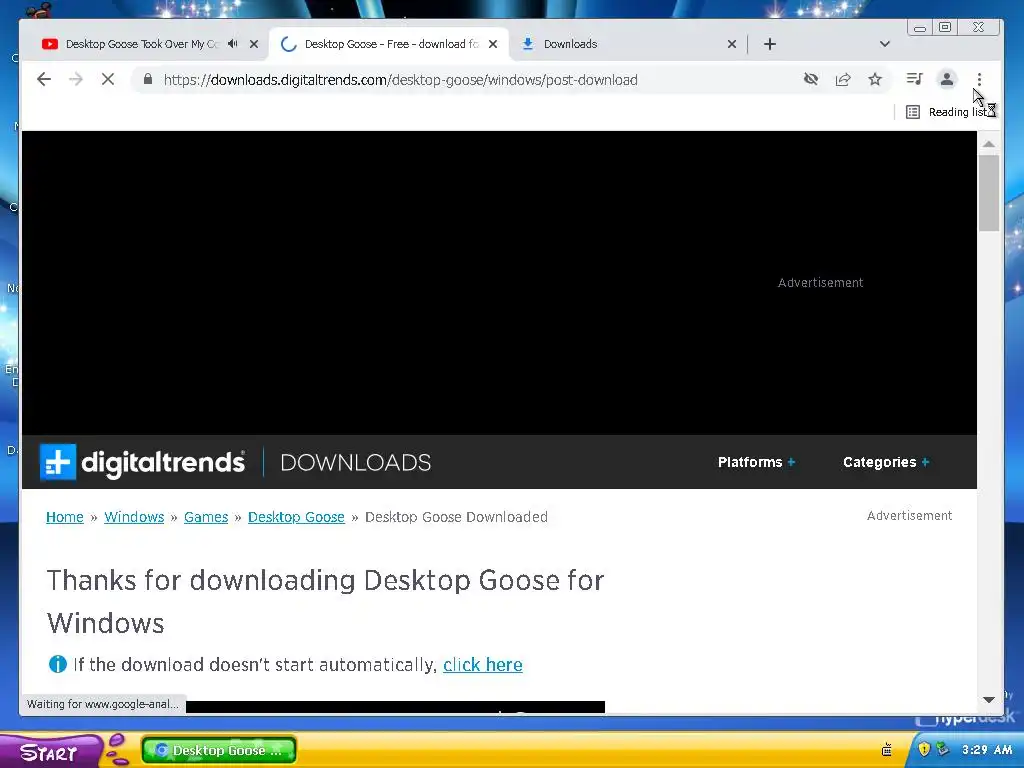
Task: Open the Chrome three-dot menu
Action: click(x=979, y=80)
